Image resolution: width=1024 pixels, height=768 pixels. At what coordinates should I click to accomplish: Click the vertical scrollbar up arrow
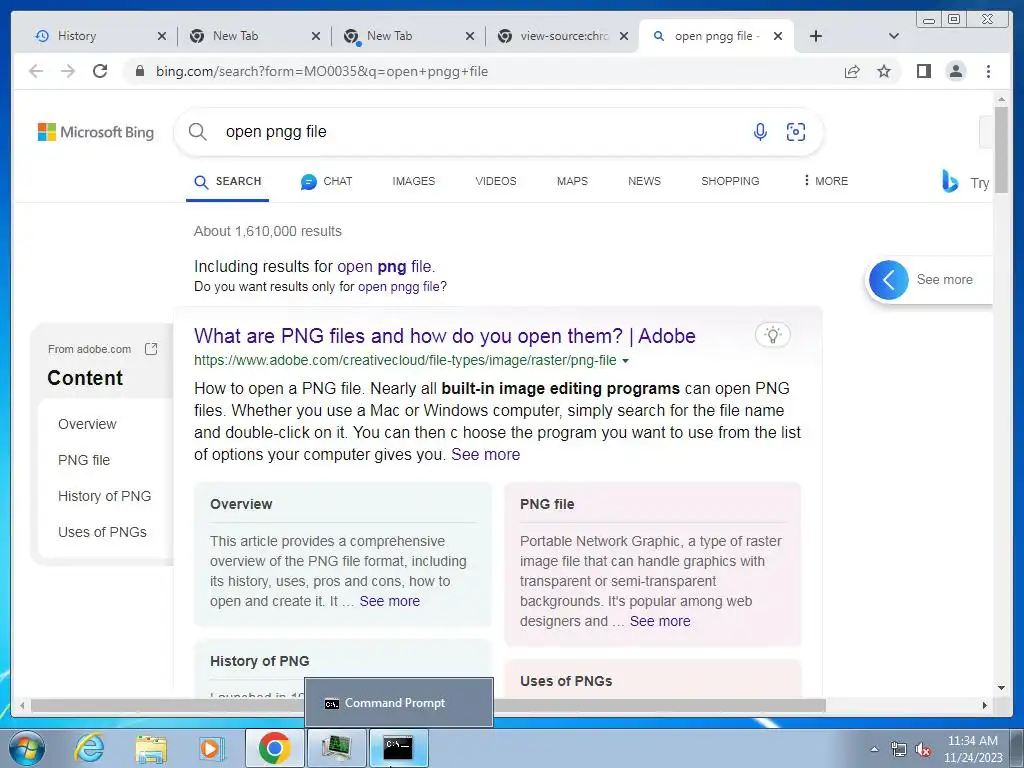point(1001,100)
